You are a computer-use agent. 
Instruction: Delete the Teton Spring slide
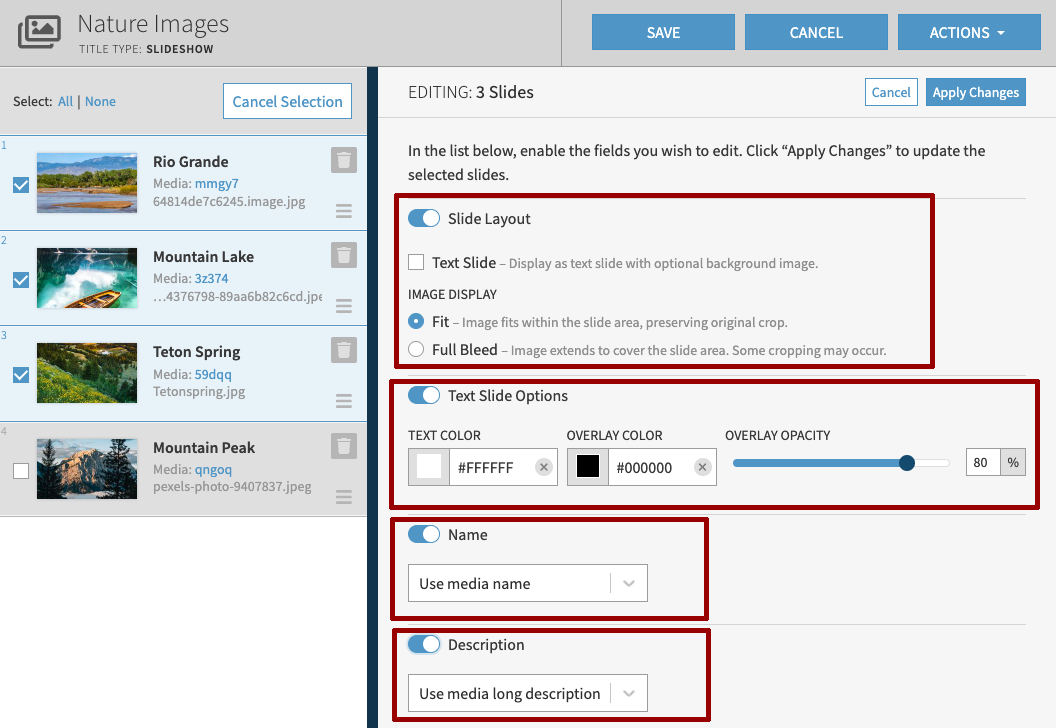[x=343, y=350]
